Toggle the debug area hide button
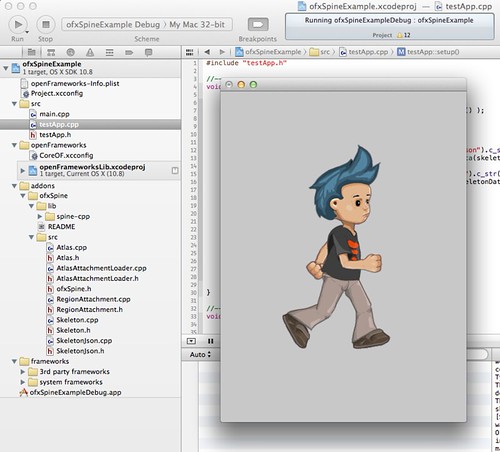Image resolution: width=500 pixels, height=452 pixels. pos(191,341)
